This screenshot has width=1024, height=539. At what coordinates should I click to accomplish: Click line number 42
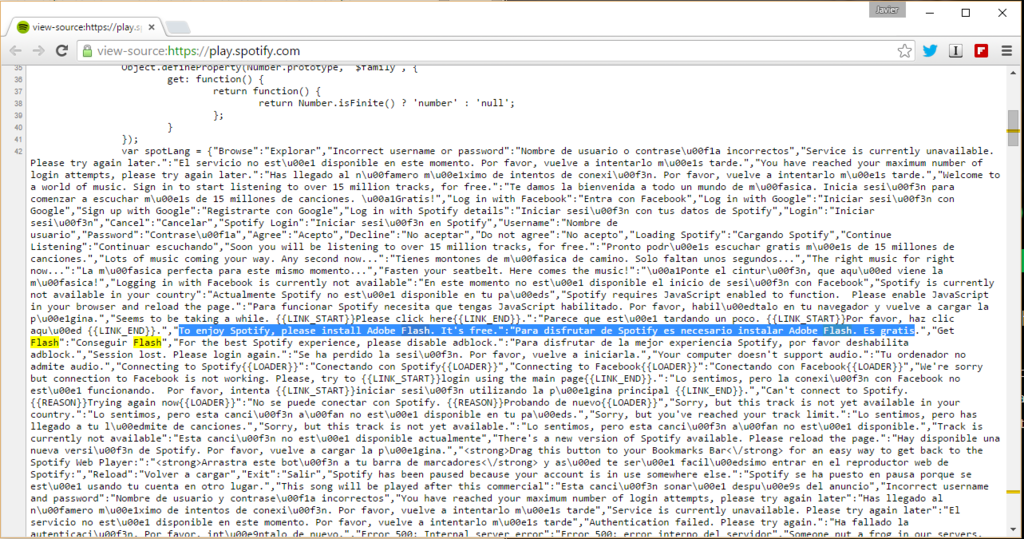click(18, 152)
